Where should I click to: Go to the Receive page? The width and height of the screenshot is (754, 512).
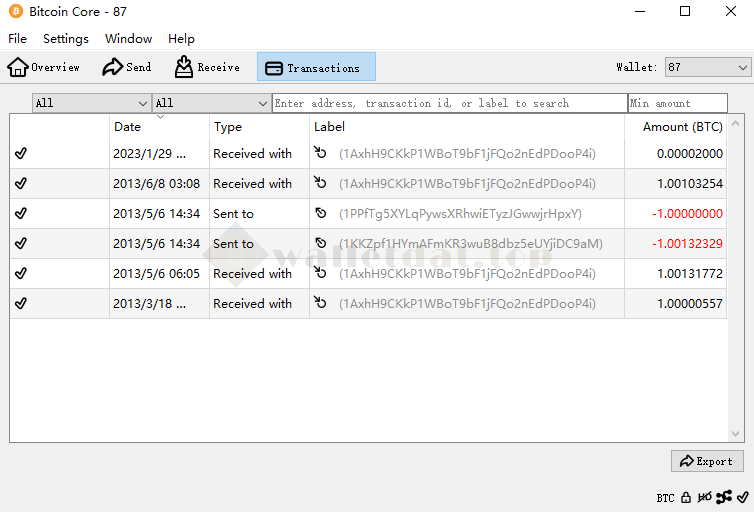(207, 67)
